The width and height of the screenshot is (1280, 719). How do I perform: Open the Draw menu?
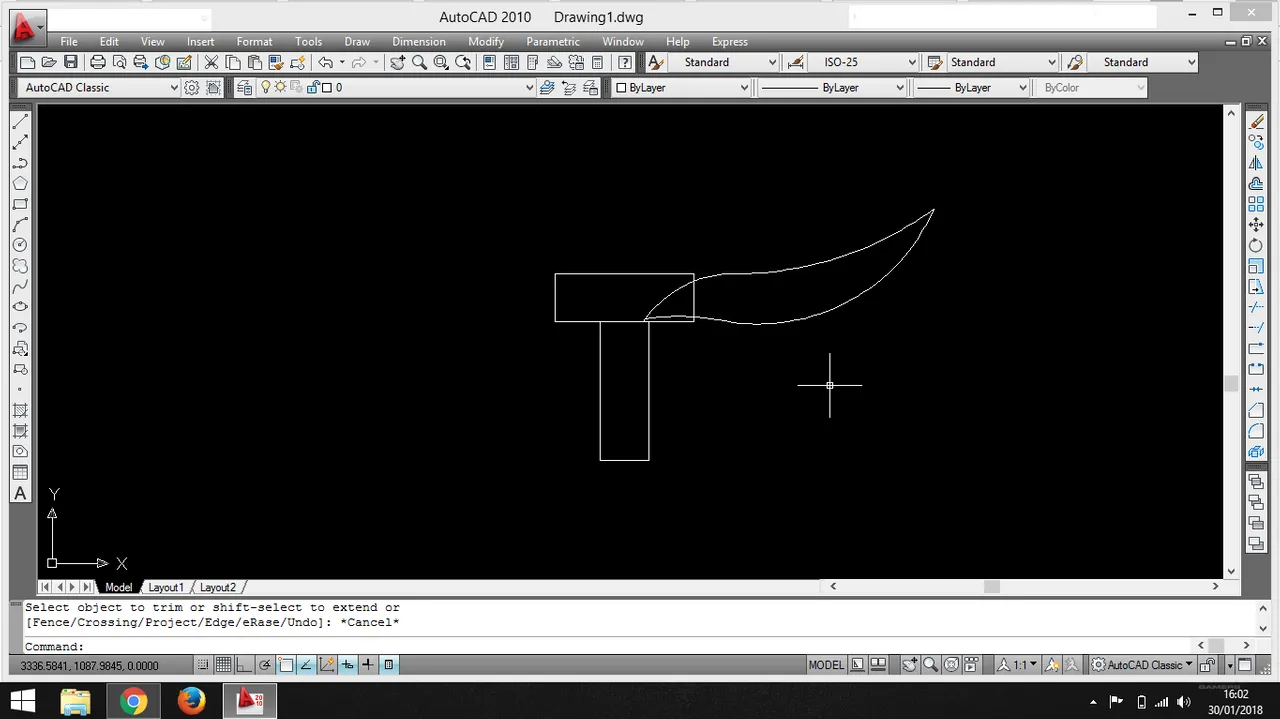click(357, 42)
